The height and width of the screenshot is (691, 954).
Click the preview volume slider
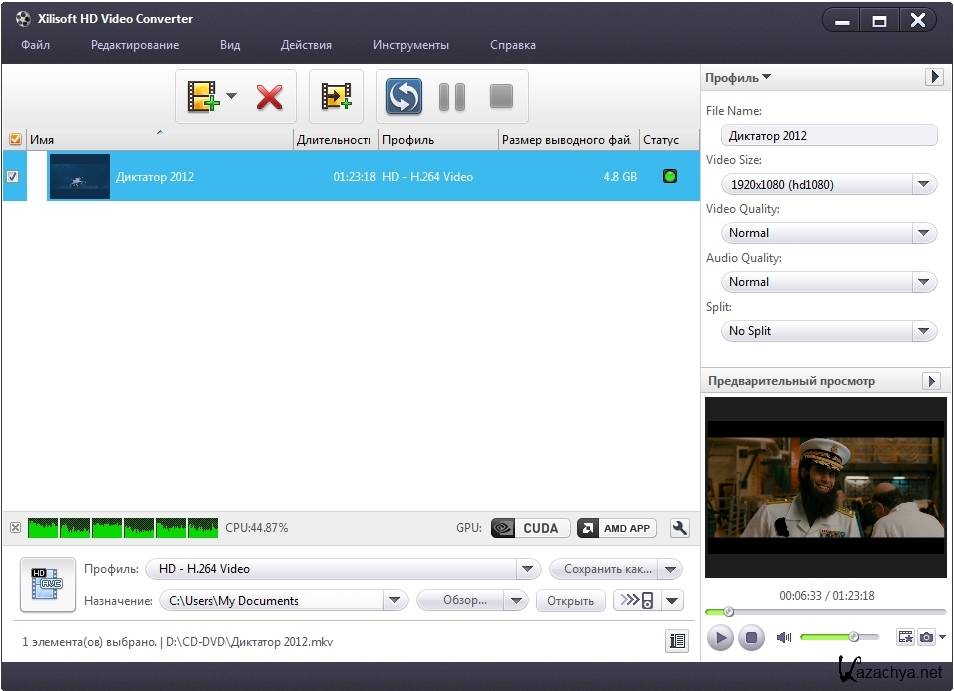[x=839, y=637]
